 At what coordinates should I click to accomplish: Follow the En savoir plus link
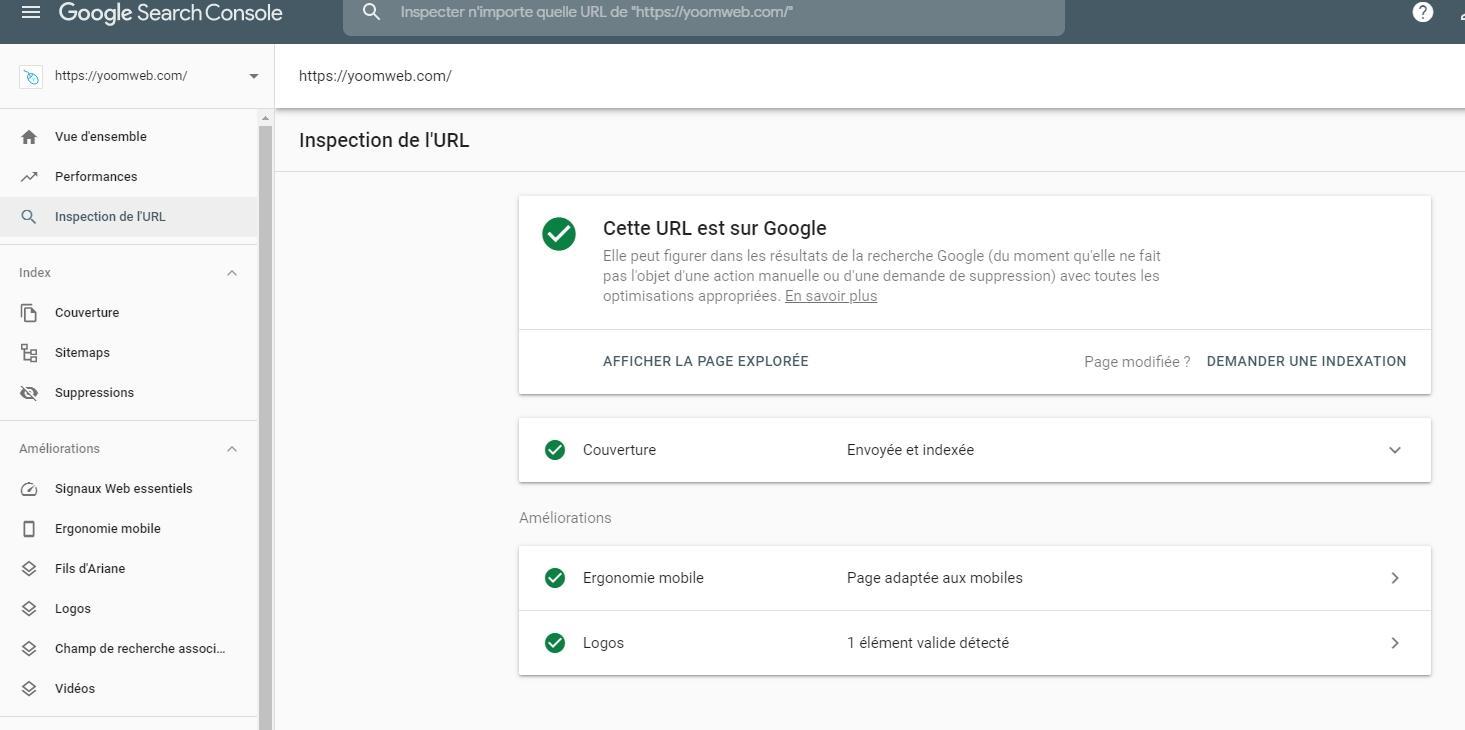[x=830, y=296]
